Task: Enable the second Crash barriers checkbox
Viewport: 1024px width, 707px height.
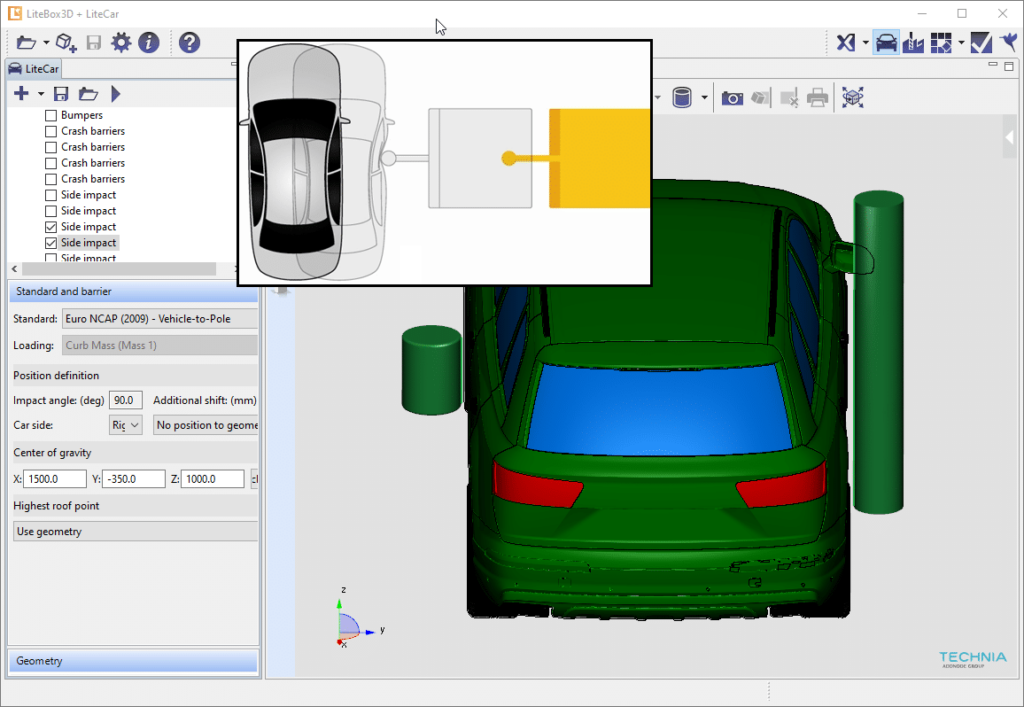Action: (51, 148)
